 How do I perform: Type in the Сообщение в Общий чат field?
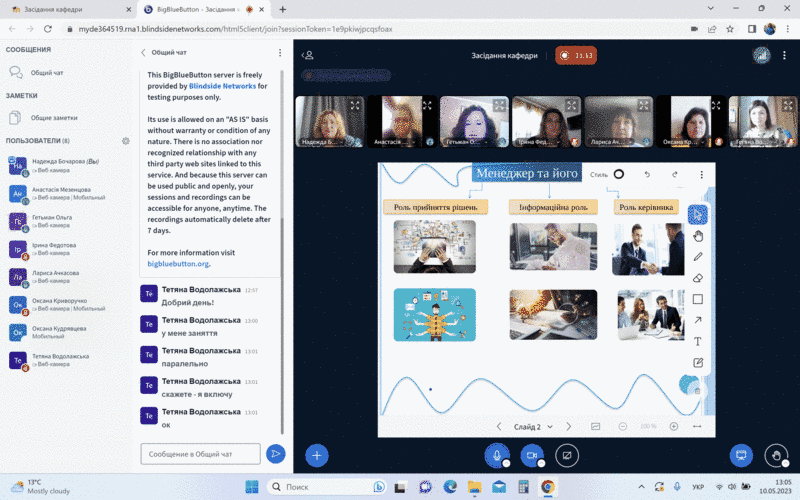click(200, 454)
